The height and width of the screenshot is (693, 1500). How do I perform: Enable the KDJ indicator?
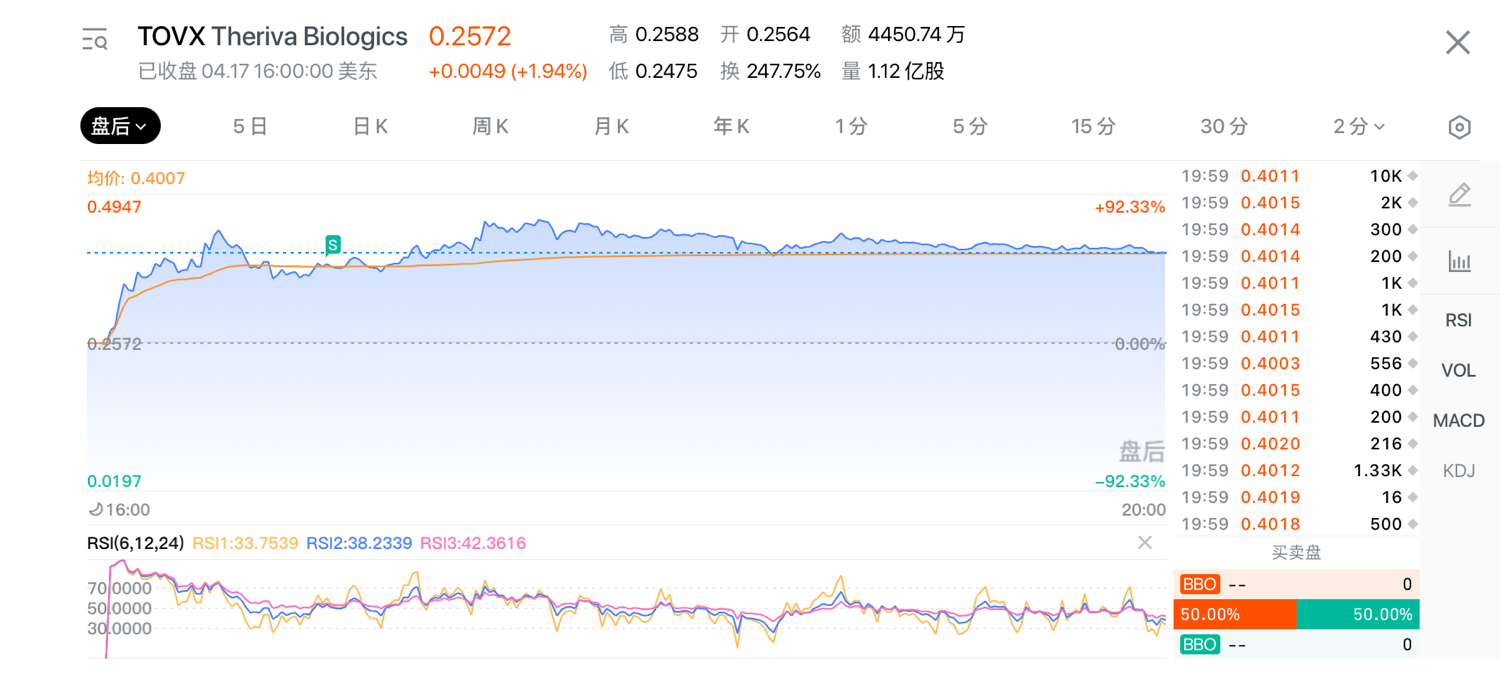tap(1458, 470)
